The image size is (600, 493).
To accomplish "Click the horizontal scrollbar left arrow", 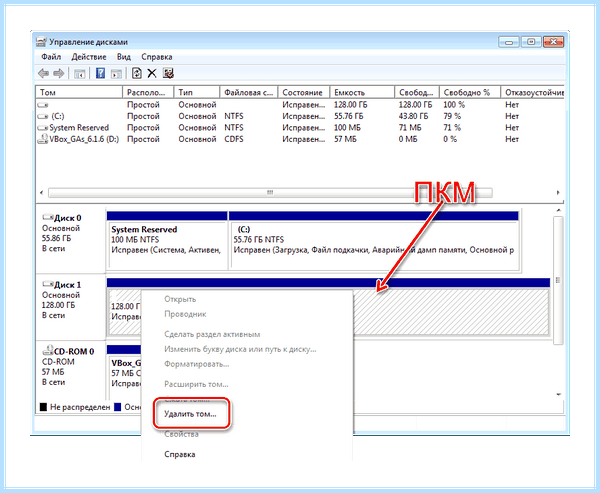I will (x=41, y=193).
